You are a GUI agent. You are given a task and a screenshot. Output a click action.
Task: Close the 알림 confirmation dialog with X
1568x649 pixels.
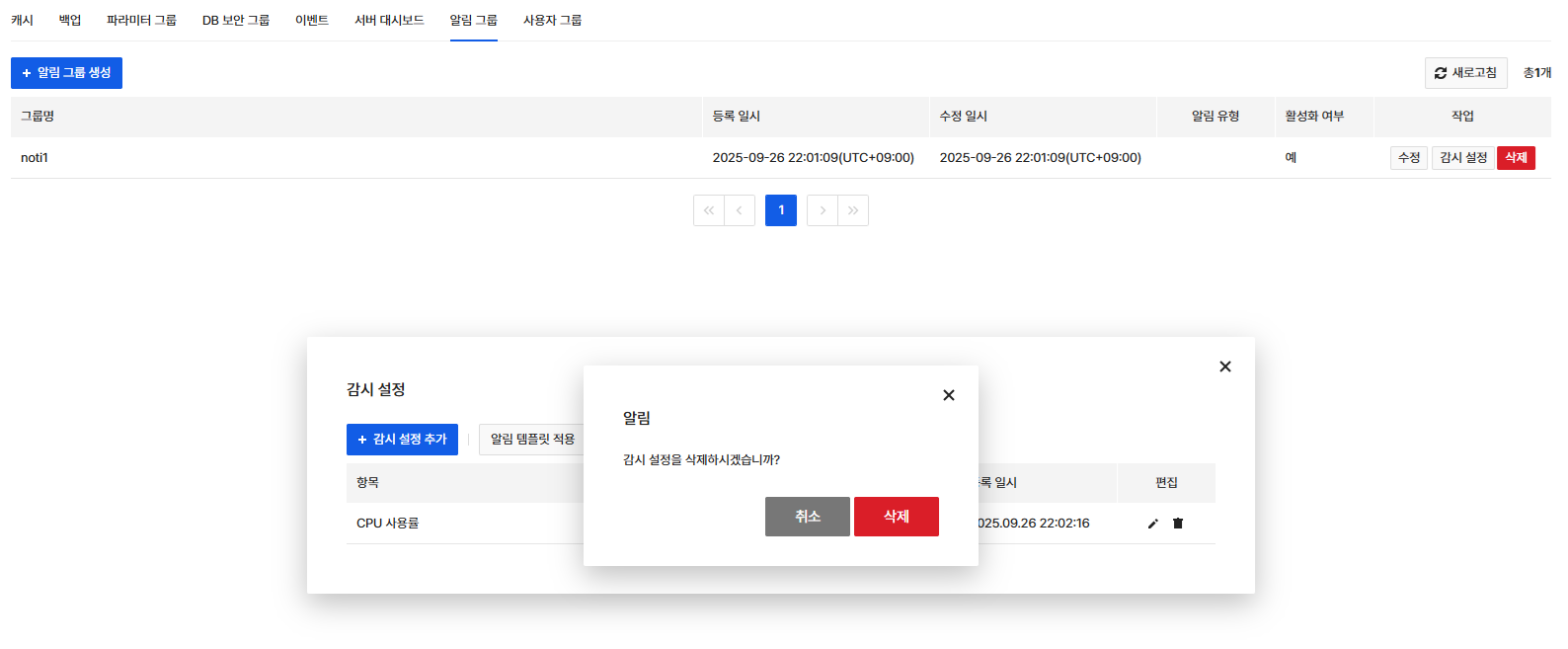point(949,395)
